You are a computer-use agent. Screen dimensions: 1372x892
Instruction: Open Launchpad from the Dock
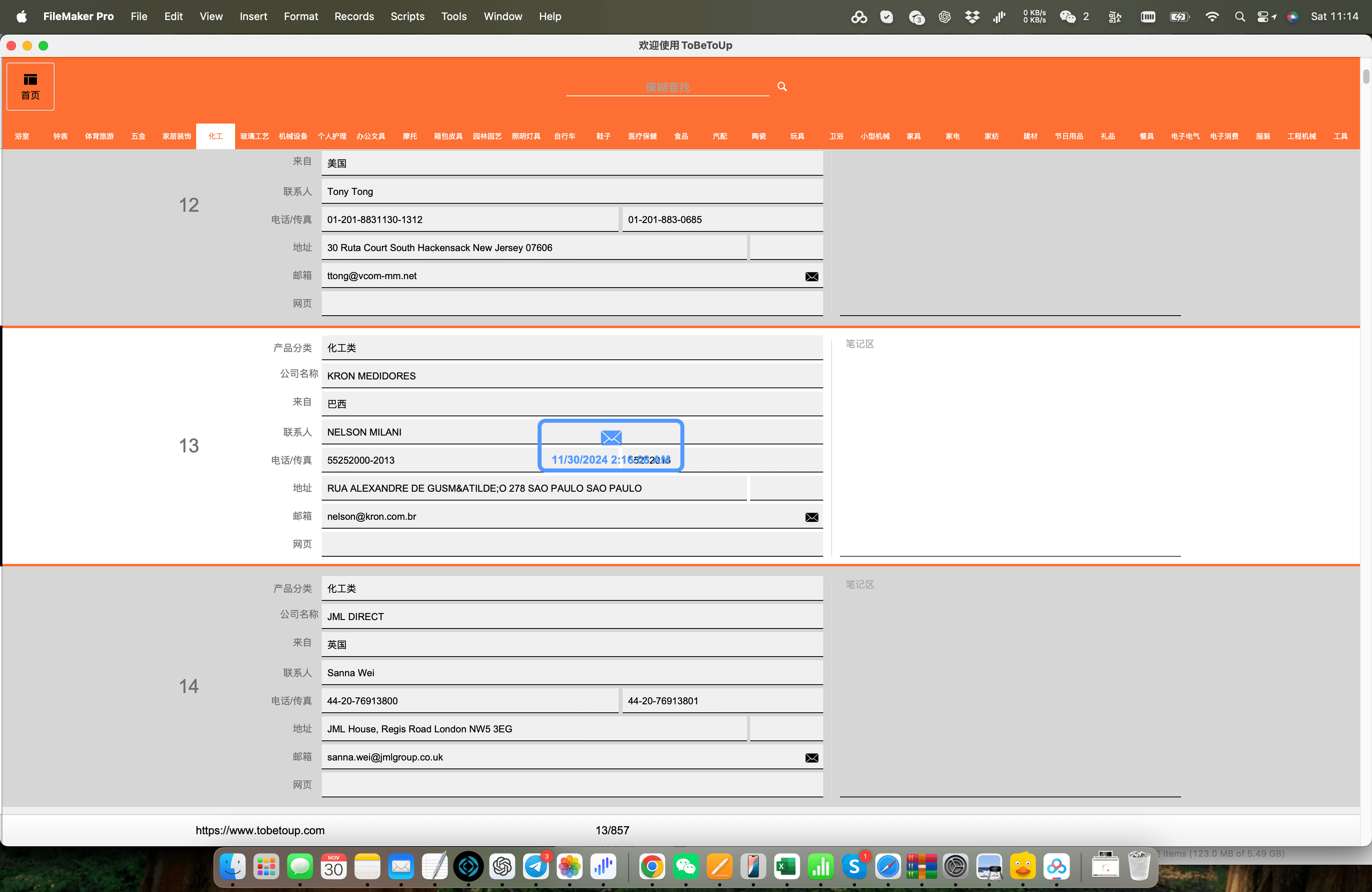(x=266, y=866)
